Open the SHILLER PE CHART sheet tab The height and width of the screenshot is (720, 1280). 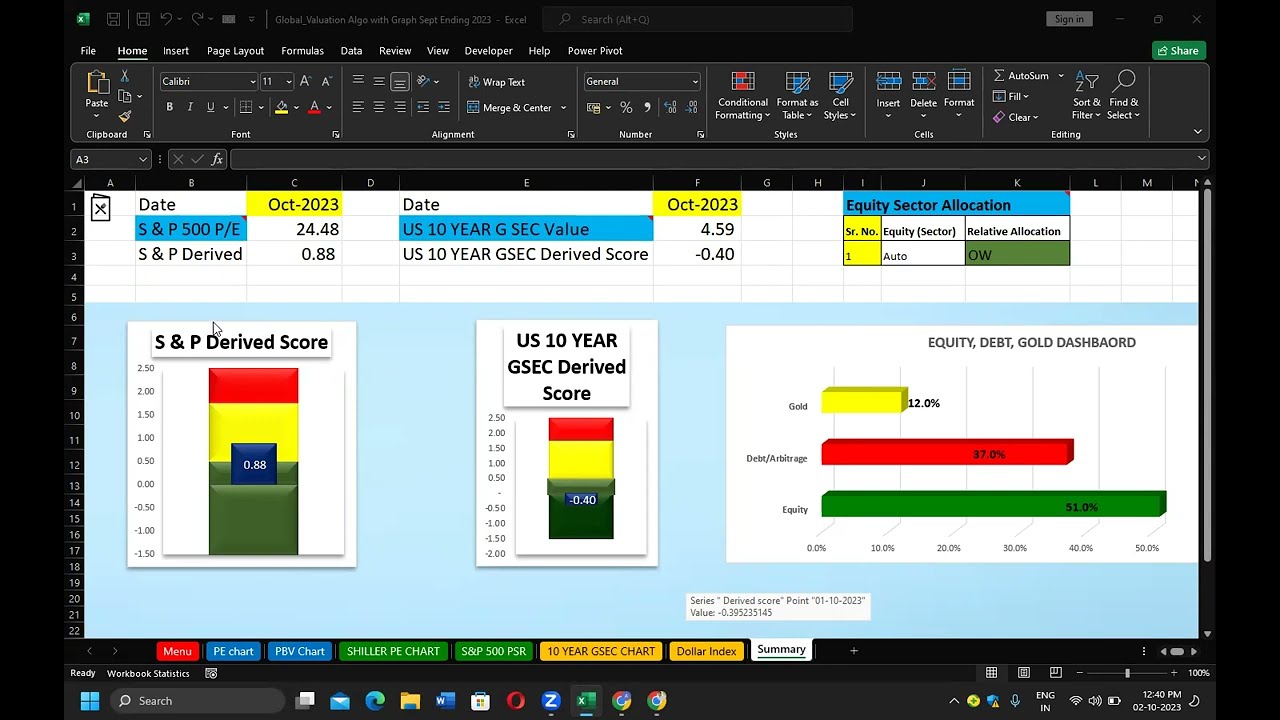[393, 651]
